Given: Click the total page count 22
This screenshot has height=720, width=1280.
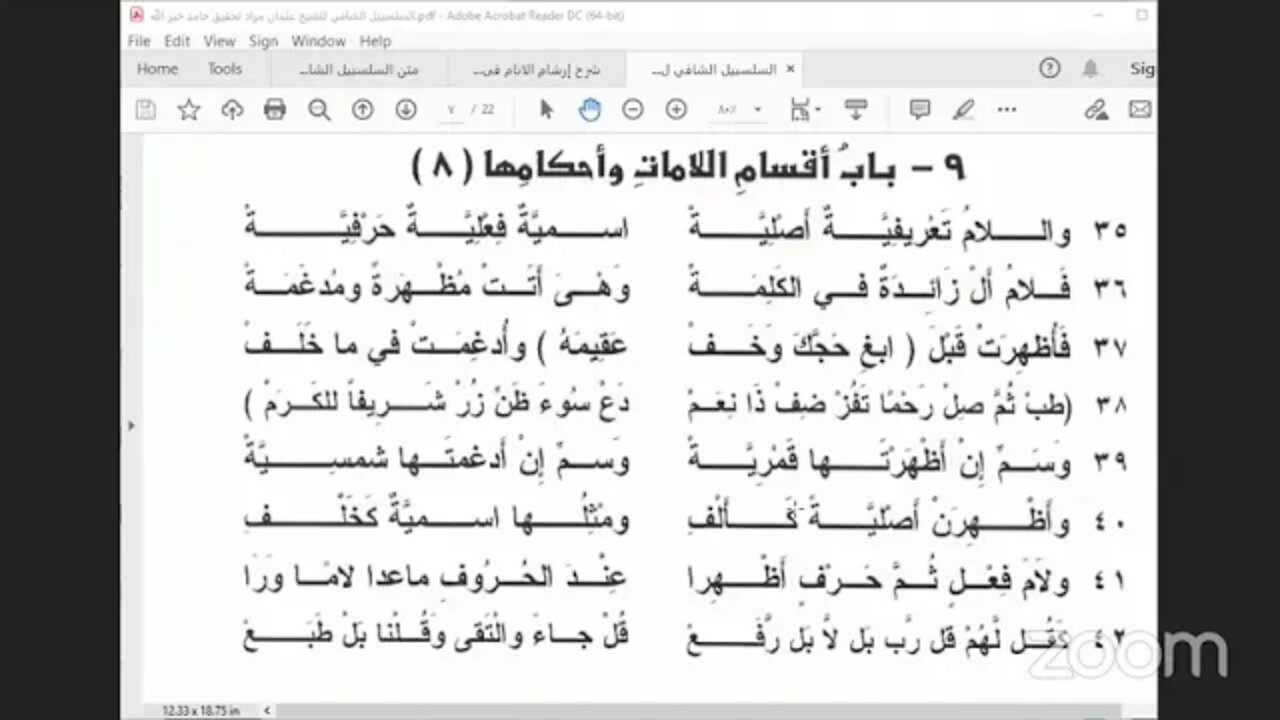Looking at the screenshot, I should 487,110.
